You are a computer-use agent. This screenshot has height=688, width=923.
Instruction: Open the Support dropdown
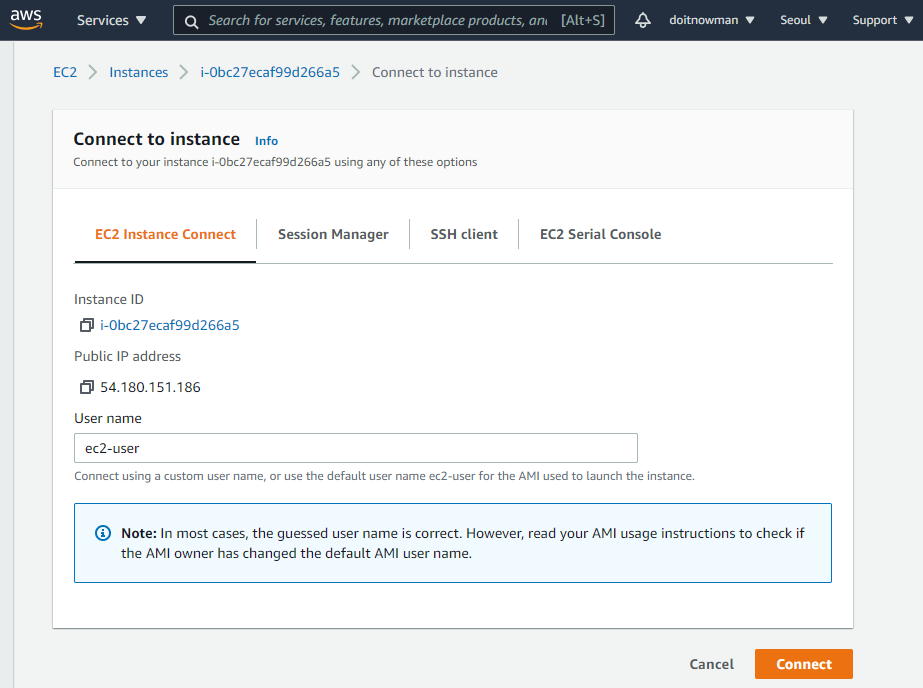882,20
